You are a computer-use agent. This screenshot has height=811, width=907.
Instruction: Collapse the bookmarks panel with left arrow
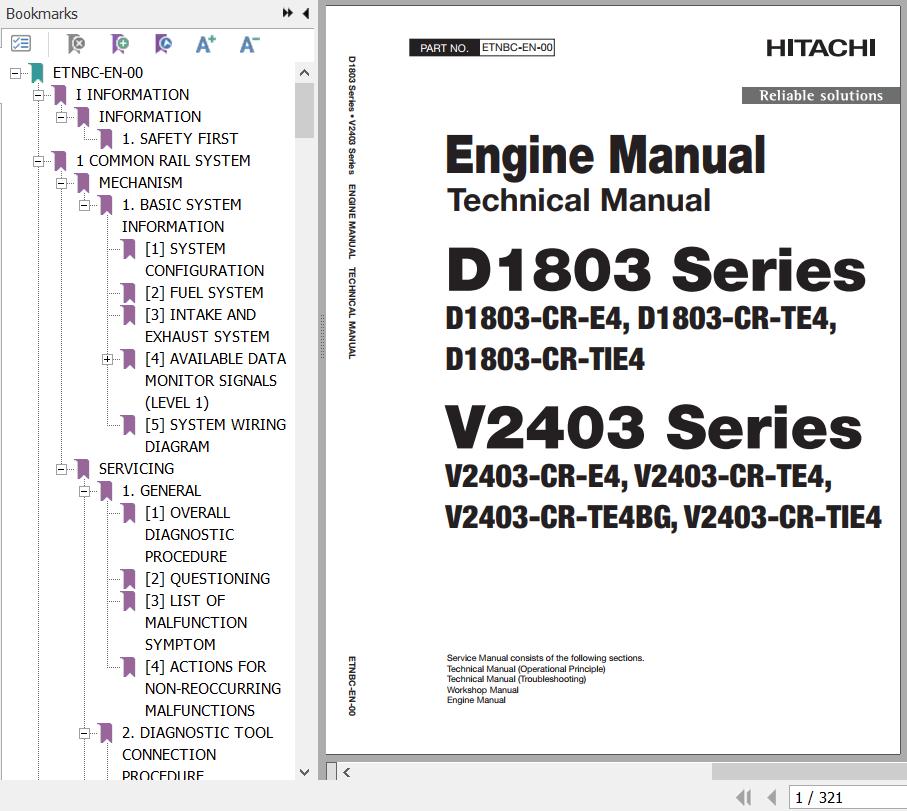click(x=306, y=13)
